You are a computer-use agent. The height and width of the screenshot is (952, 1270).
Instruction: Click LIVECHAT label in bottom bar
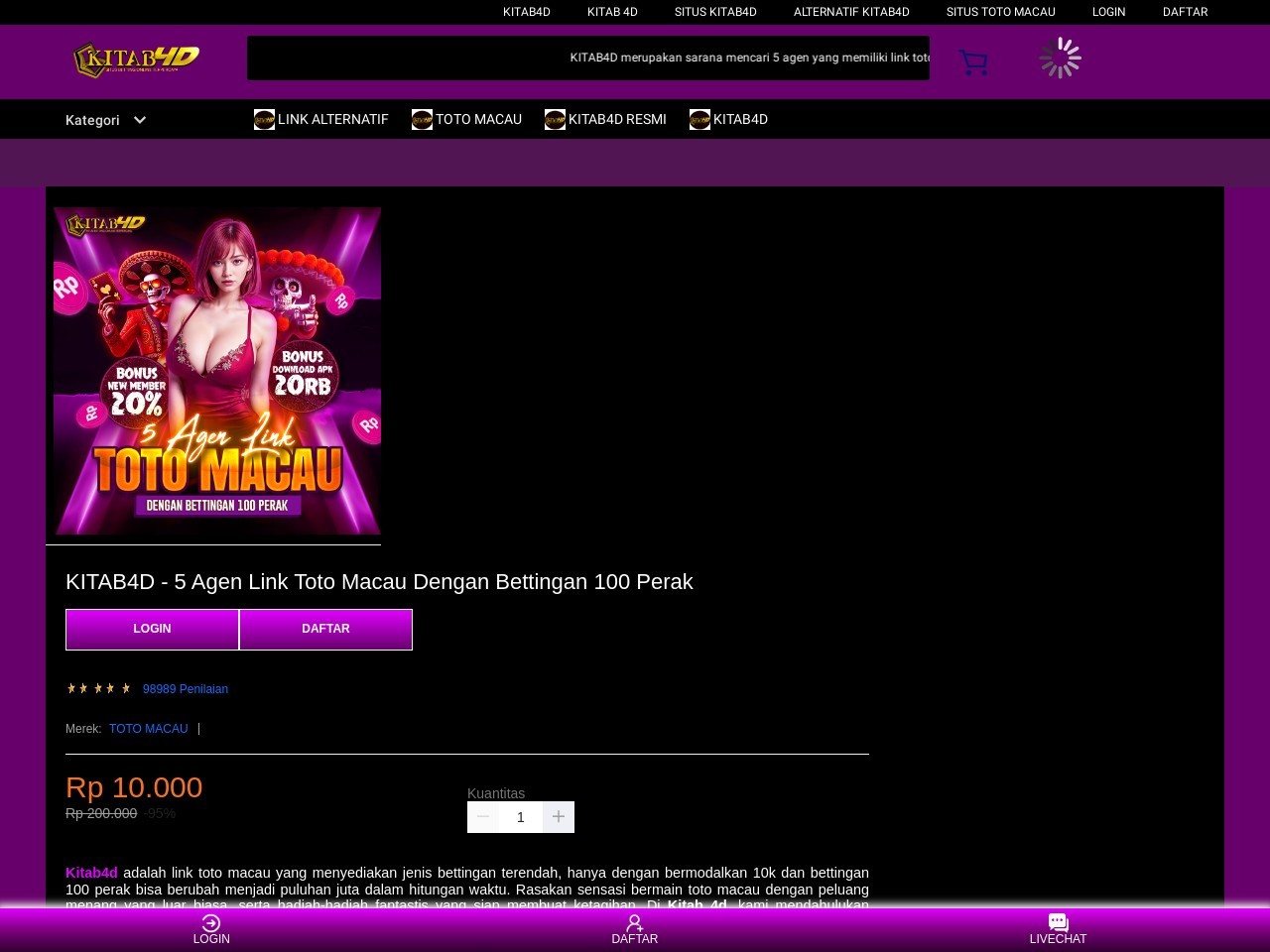pyautogui.click(x=1058, y=939)
